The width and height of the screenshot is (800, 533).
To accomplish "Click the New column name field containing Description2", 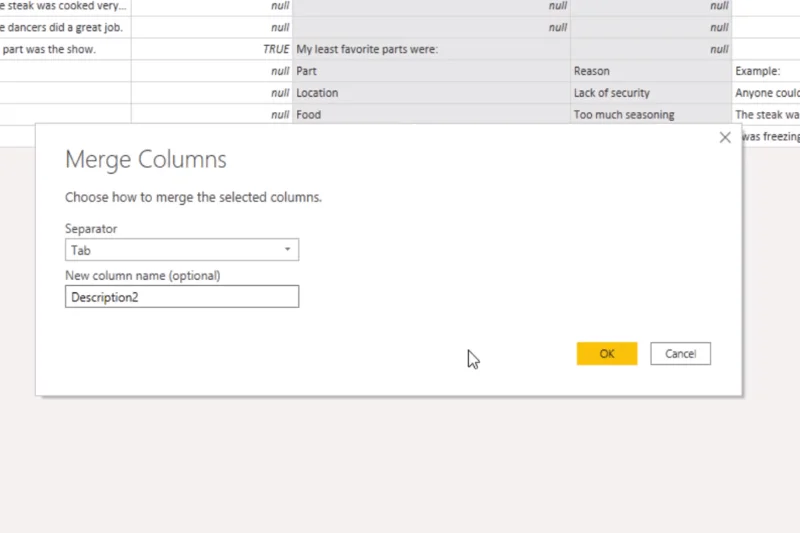I will pyautogui.click(x=182, y=297).
